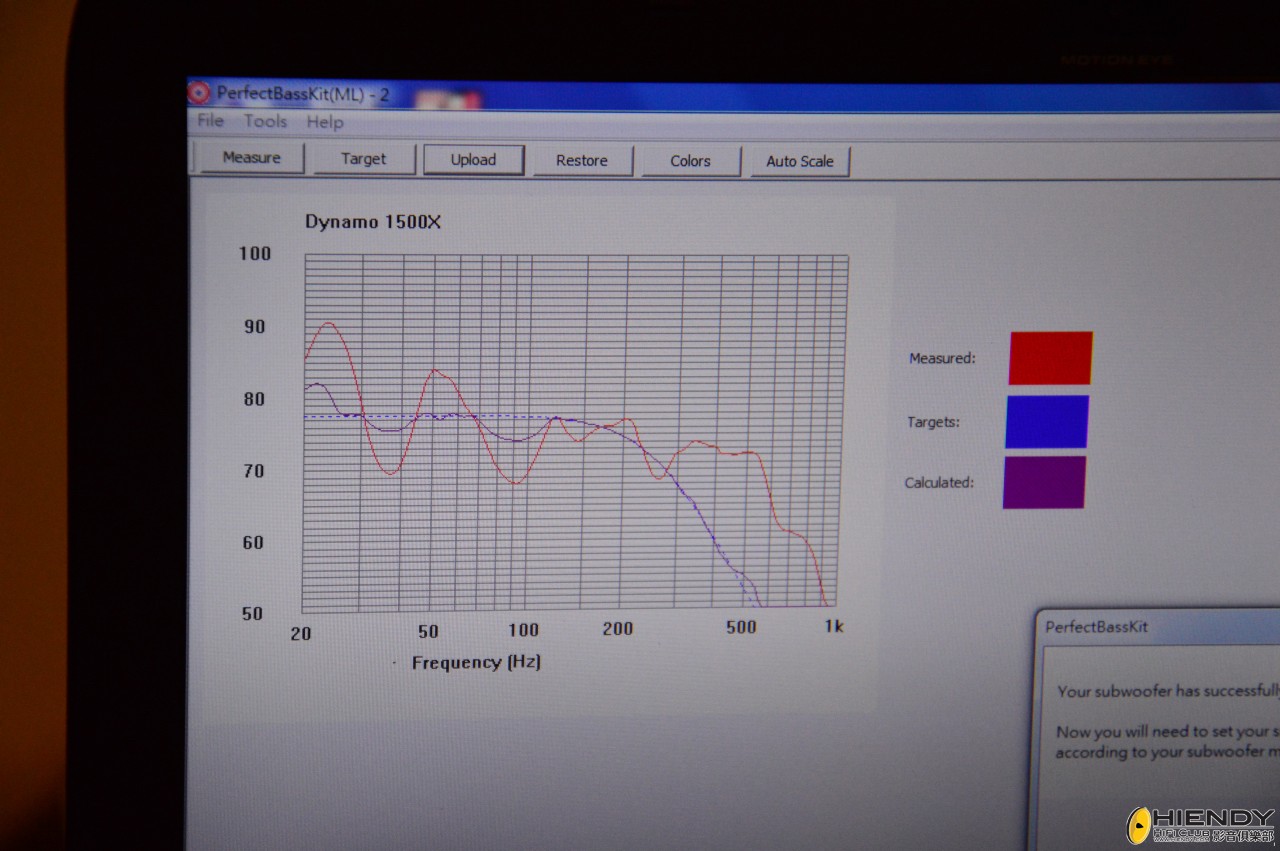Viewport: 1280px width, 851px height.
Task: Click Auto Scale to rescale graph
Action: (x=799, y=161)
